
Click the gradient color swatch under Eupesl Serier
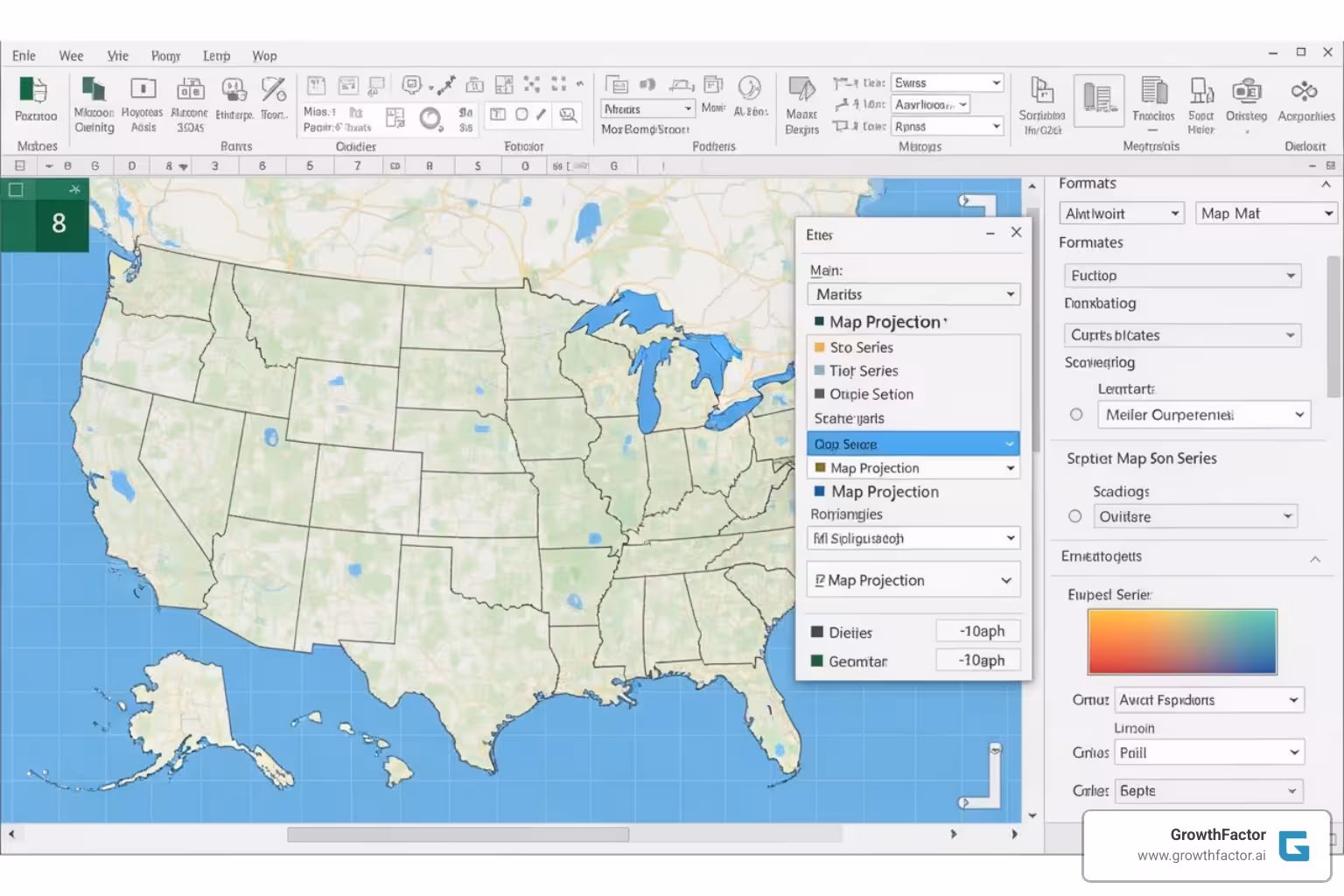[1182, 641]
